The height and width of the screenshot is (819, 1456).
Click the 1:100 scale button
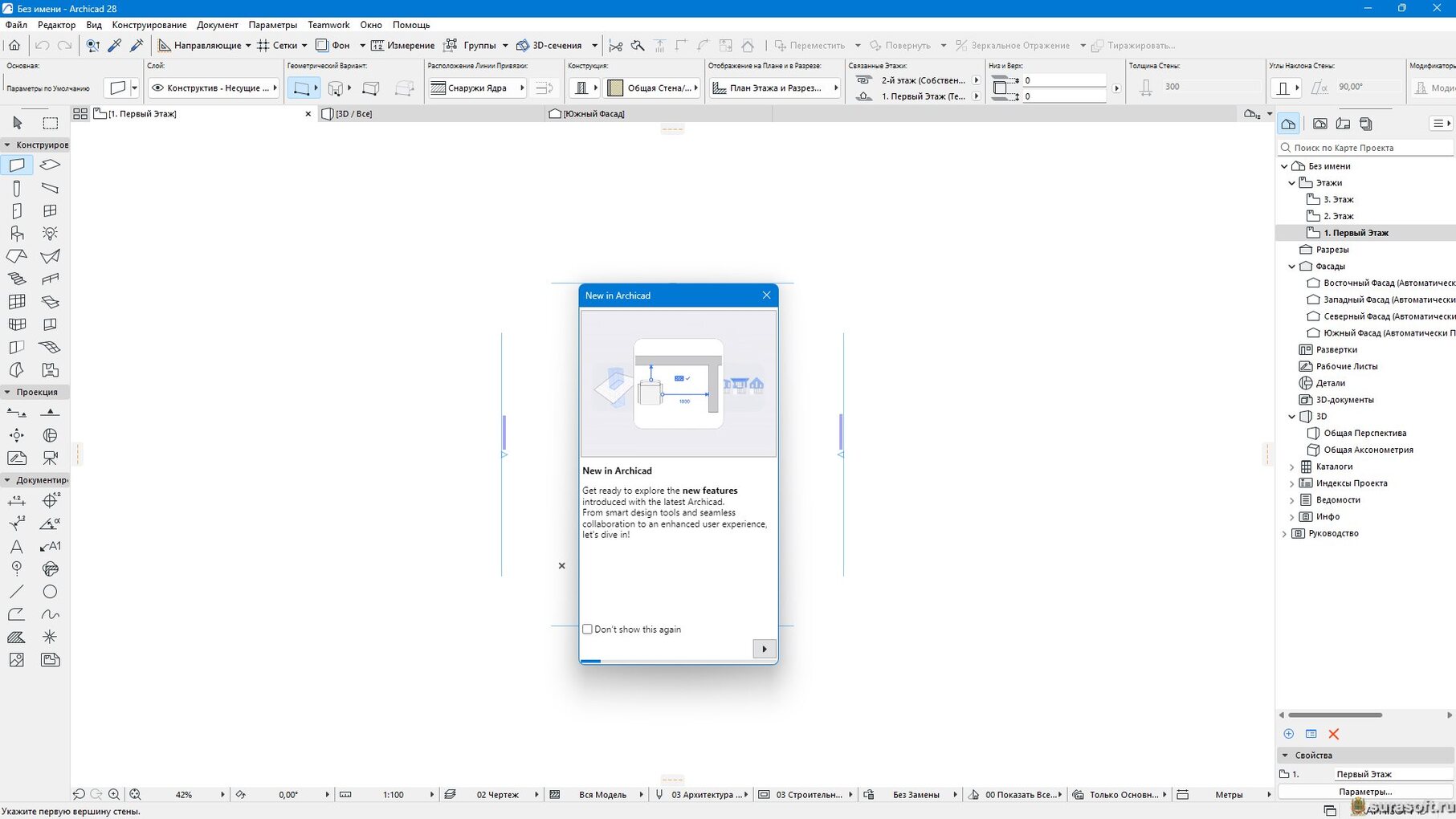tap(394, 794)
